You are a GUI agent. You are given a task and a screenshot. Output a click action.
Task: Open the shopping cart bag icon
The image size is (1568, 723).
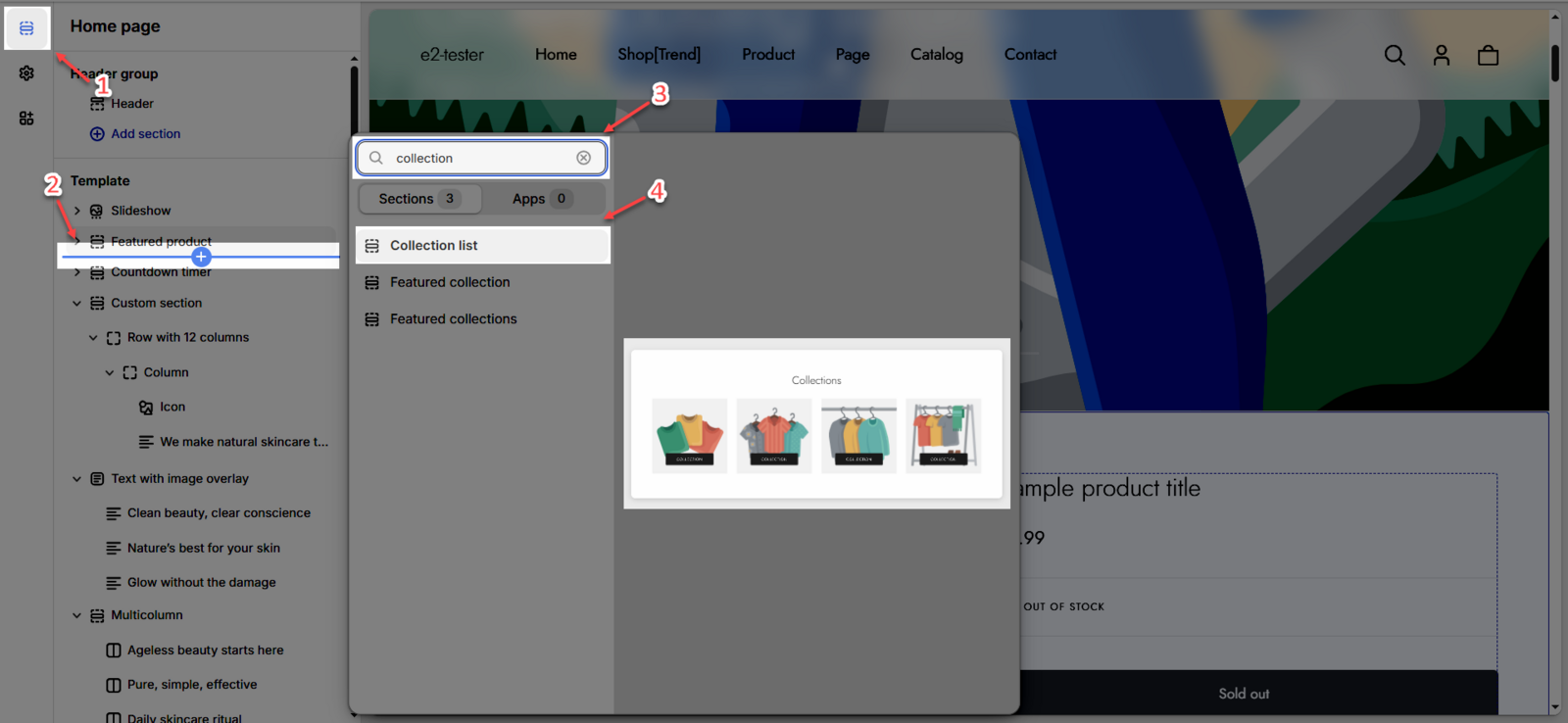1488,56
